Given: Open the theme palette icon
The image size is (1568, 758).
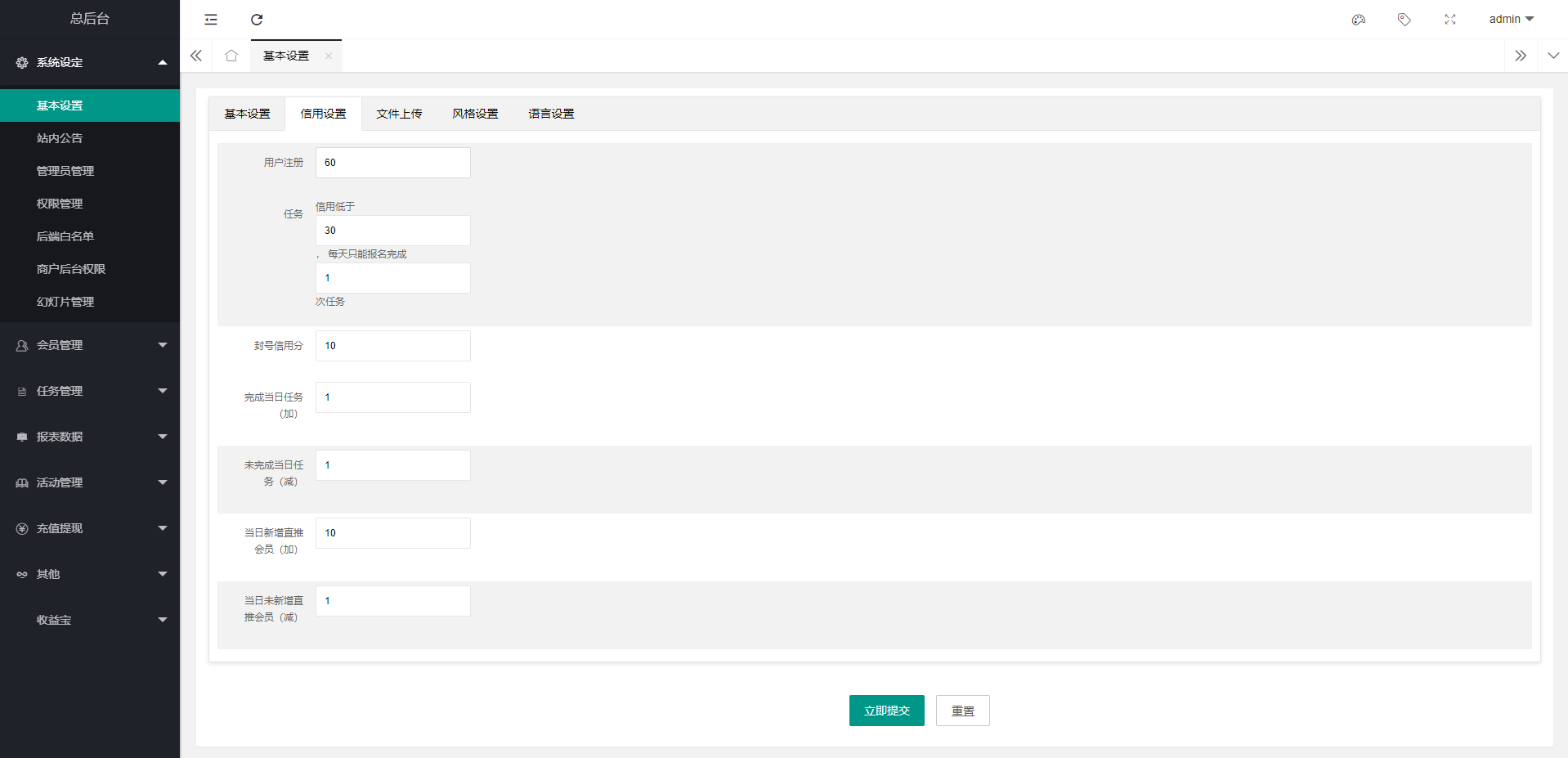Looking at the screenshot, I should click(x=1359, y=20).
